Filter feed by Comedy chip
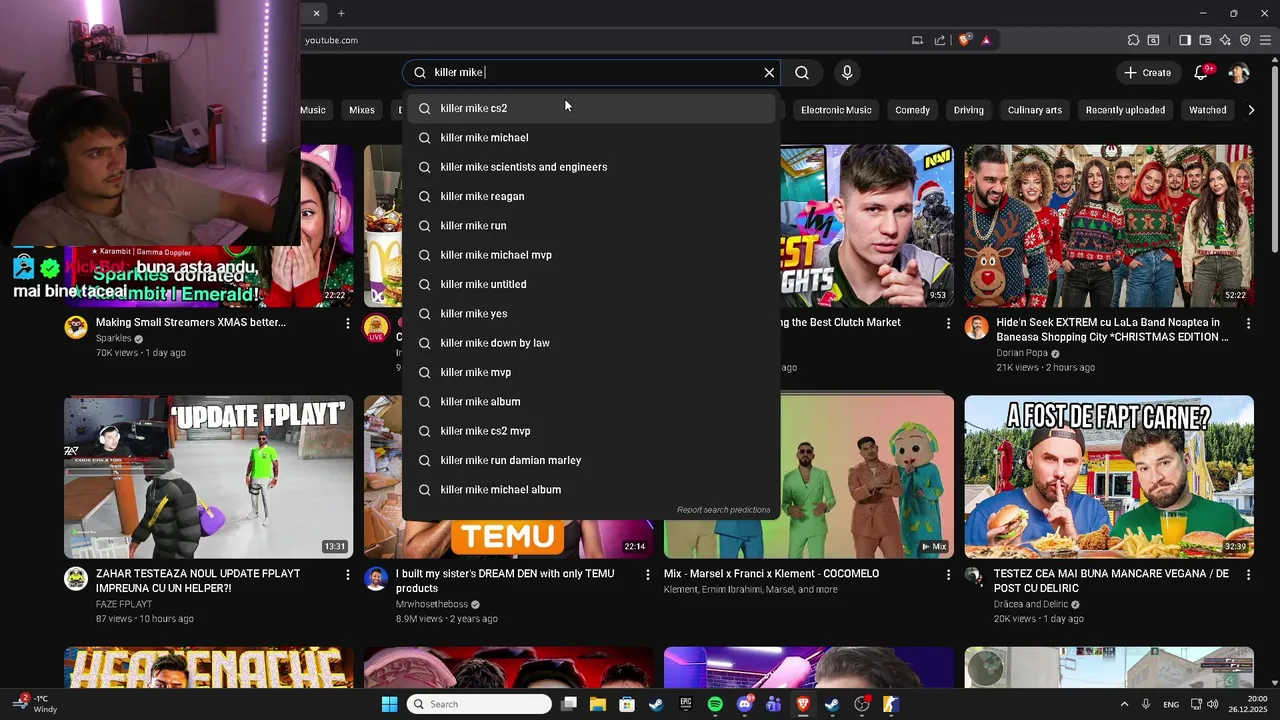The width and height of the screenshot is (1280, 720). click(x=912, y=110)
